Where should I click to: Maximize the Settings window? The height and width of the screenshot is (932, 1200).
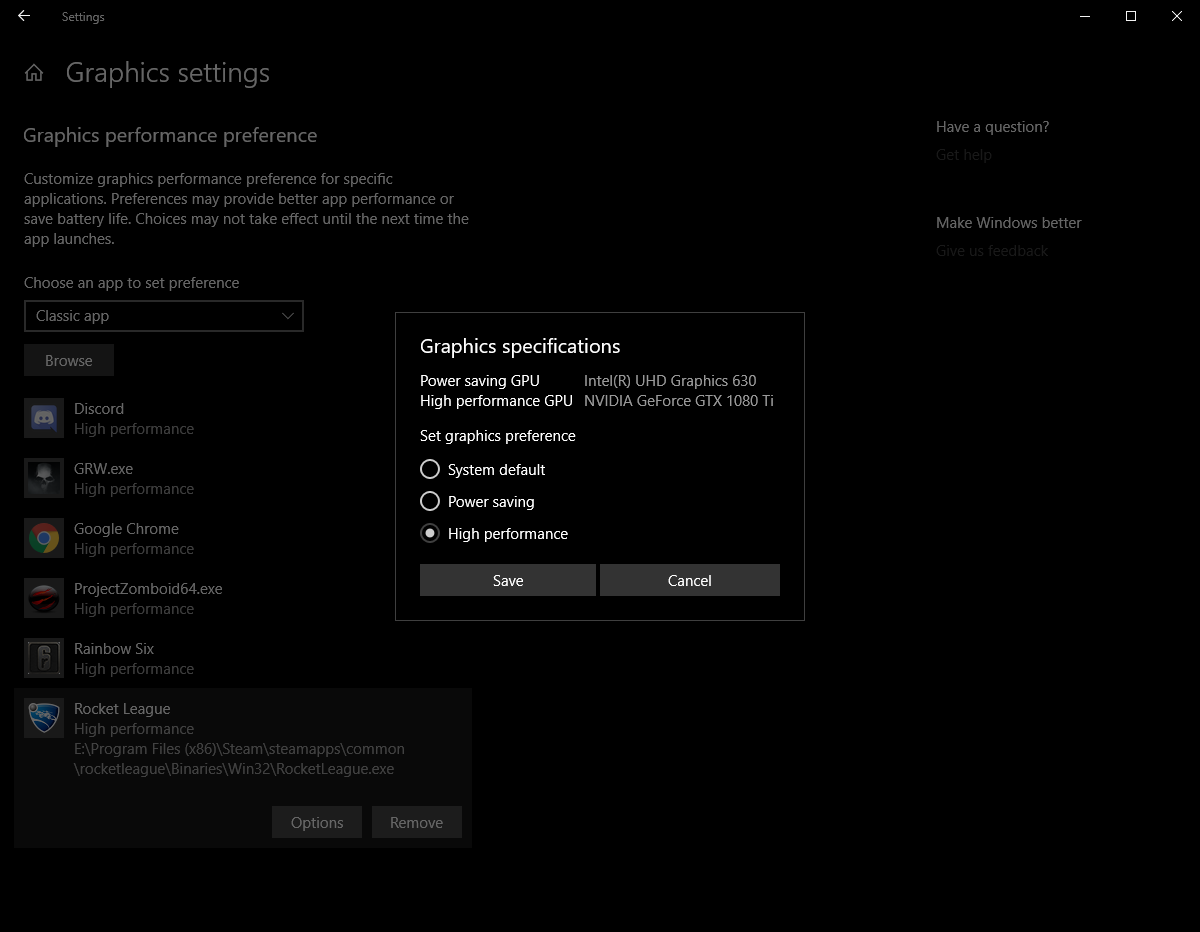point(1131,16)
